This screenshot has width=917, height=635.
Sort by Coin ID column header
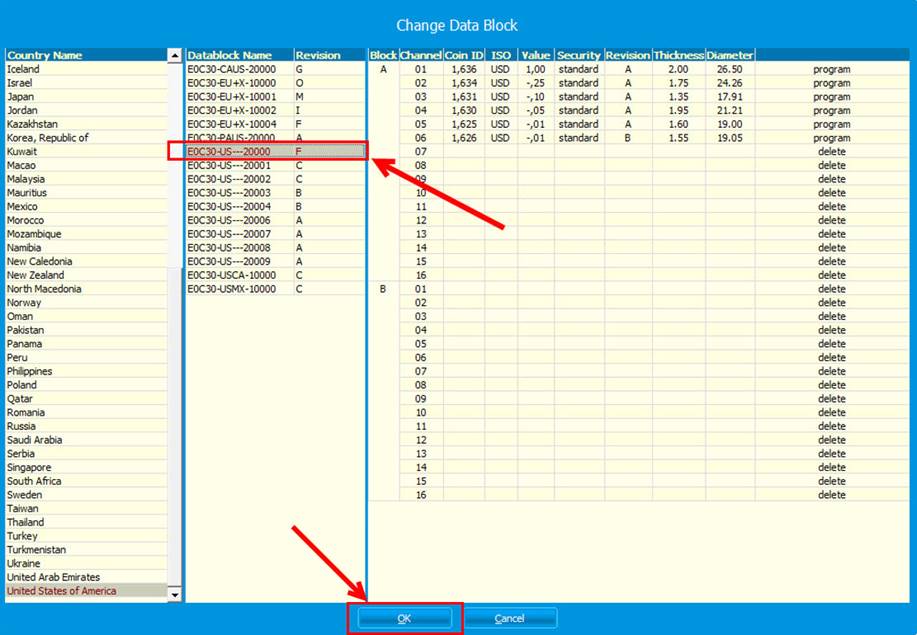coord(463,55)
